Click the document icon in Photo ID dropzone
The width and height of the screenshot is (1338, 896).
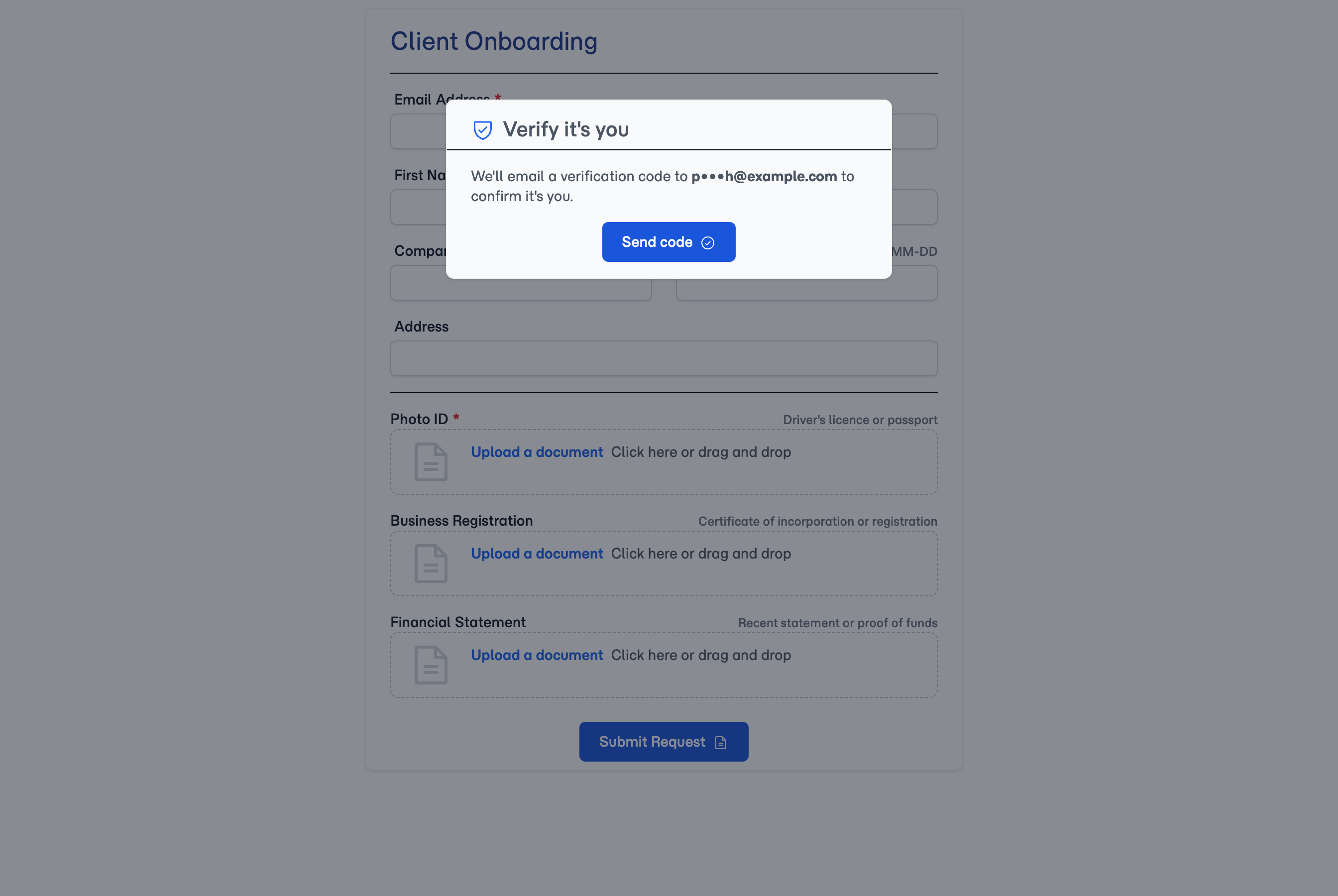[431, 462]
